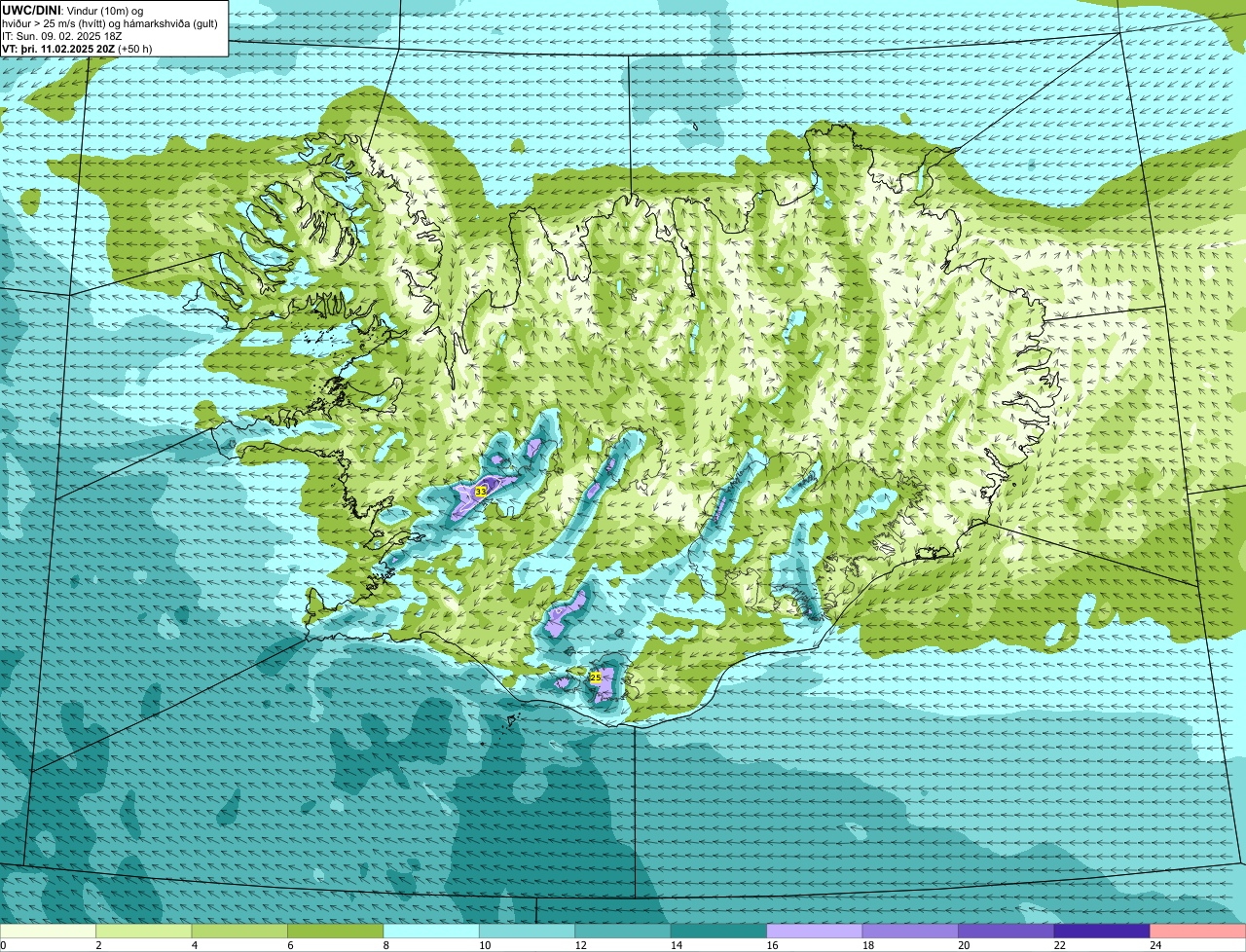Select the pink above-24 m/s legend swatch
The image size is (1246, 952).
point(1198,931)
